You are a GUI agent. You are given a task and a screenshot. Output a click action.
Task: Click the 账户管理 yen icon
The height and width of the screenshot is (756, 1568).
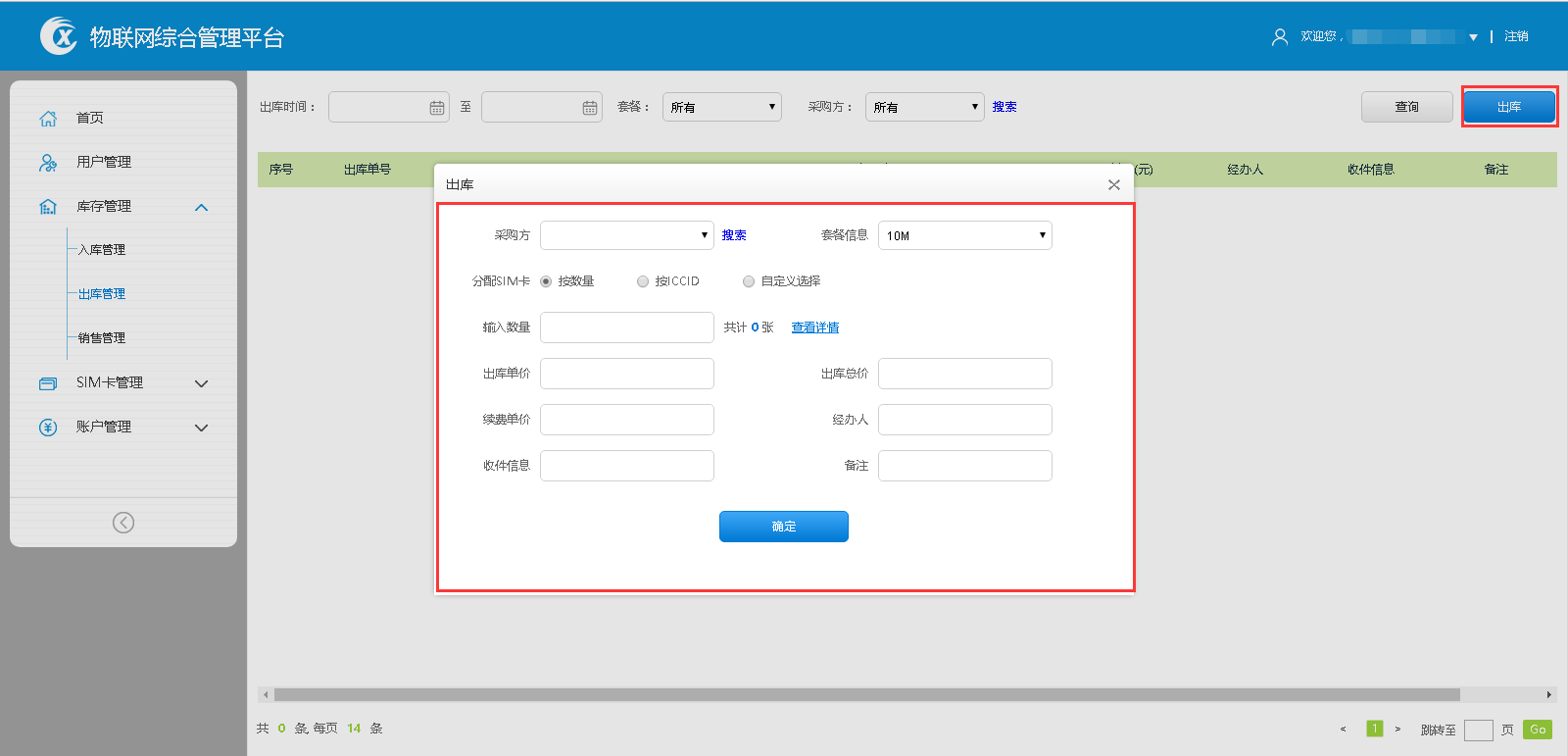48,428
